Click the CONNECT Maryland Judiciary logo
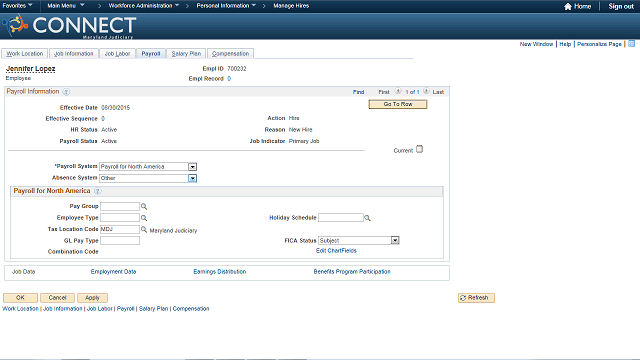Image resolution: width=640 pixels, height=360 pixels. pos(69,27)
